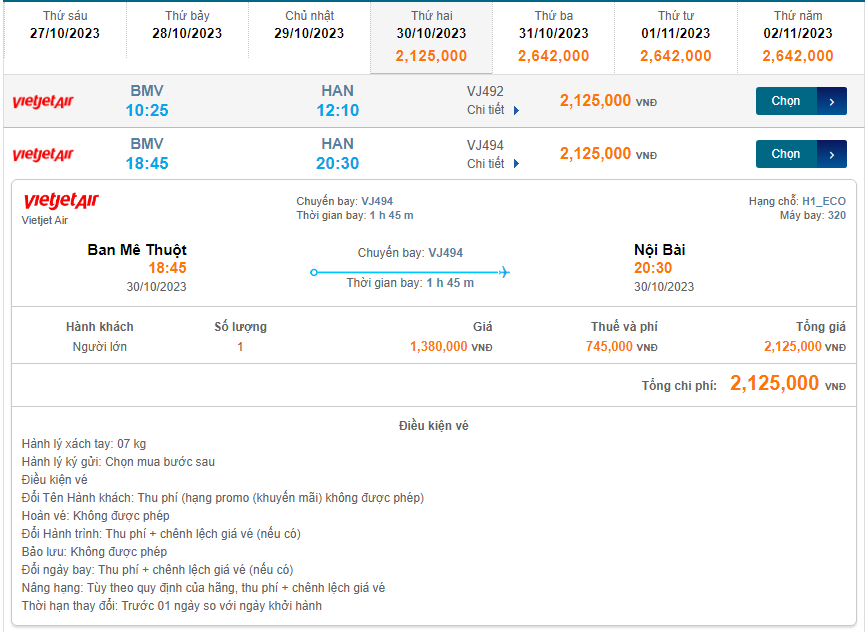Image resolution: width=868 pixels, height=632 pixels.
Task: Select Thứ hai 30/10/2023 date tab
Action: coord(431,37)
